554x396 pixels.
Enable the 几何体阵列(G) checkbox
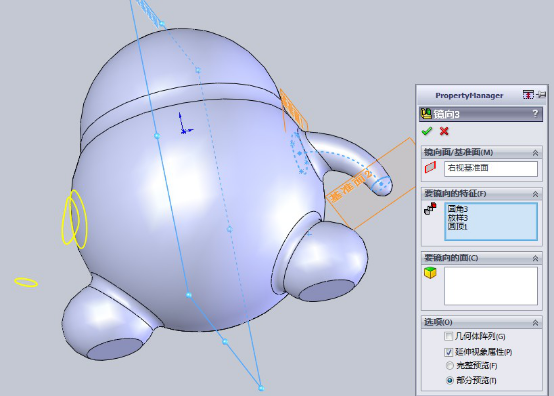pyautogui.click(x=448, y=336)
